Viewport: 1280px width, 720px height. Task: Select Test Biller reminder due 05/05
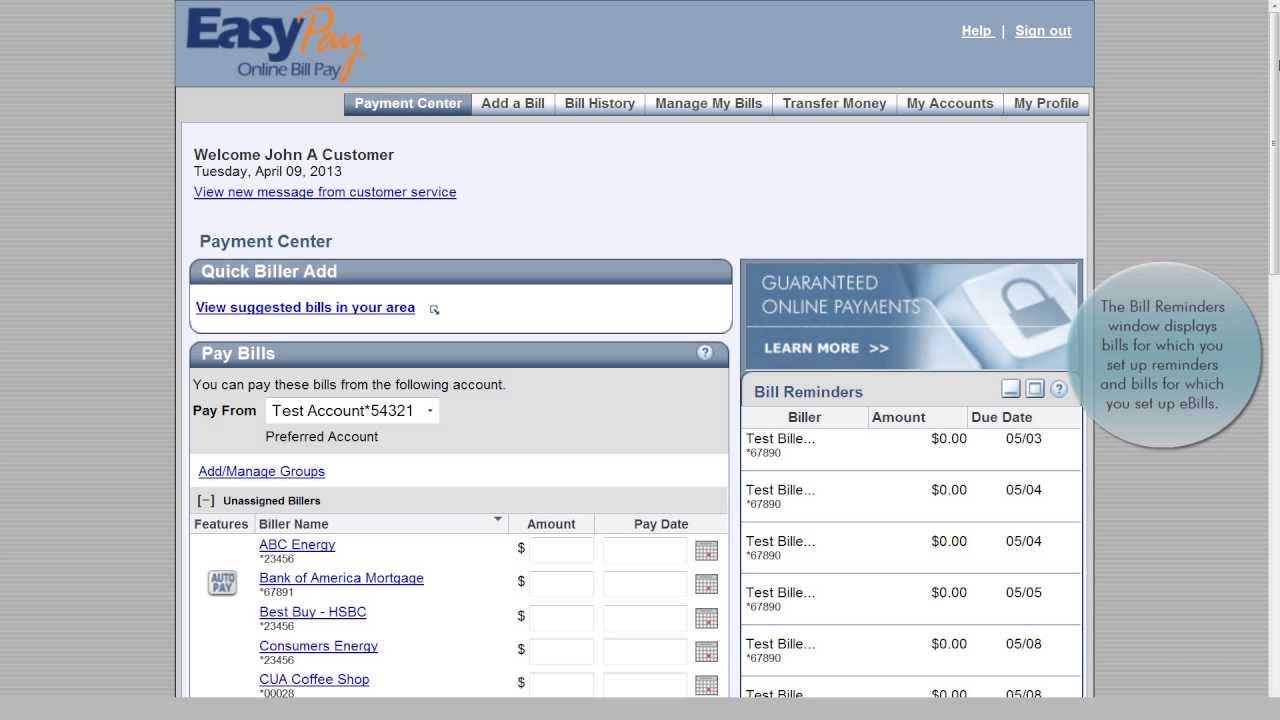(911, 598)
